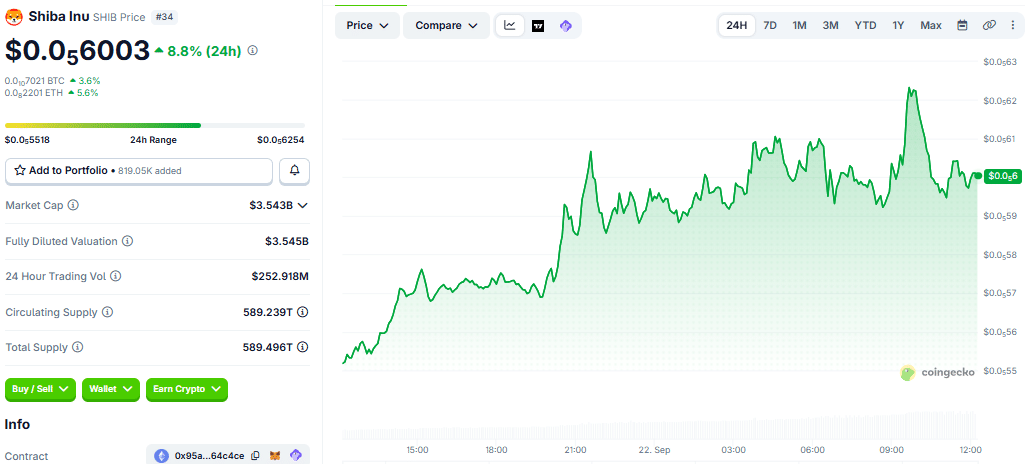1032x464 pixels.
Task: Click the $0.0₅6003 price text
Action: click(x=78, y=51)
